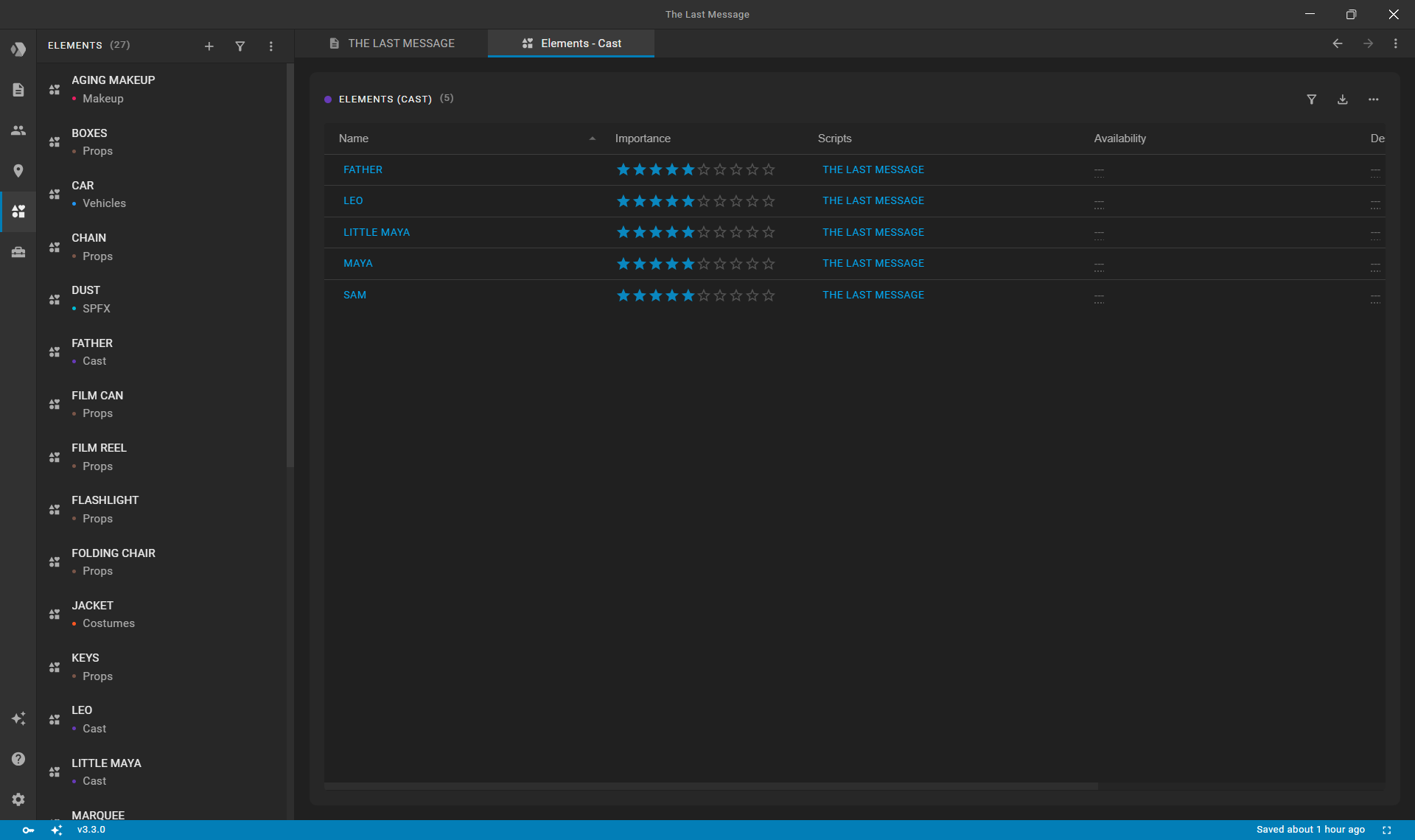
Task: Open the FATHER cast link
Action: [363, 170]
